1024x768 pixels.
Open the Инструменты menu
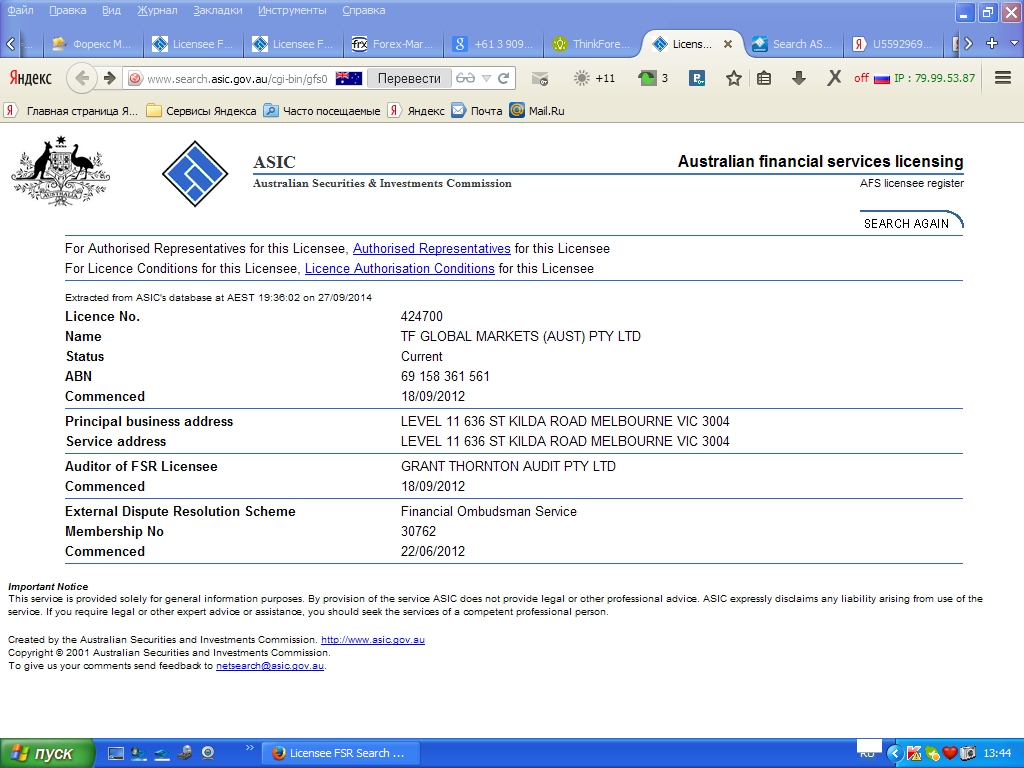click(x=292, y=10)
